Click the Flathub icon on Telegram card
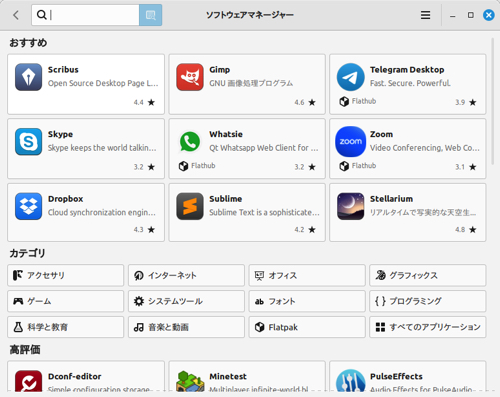This screenshot has height=397, width=500. coord(344,101)
